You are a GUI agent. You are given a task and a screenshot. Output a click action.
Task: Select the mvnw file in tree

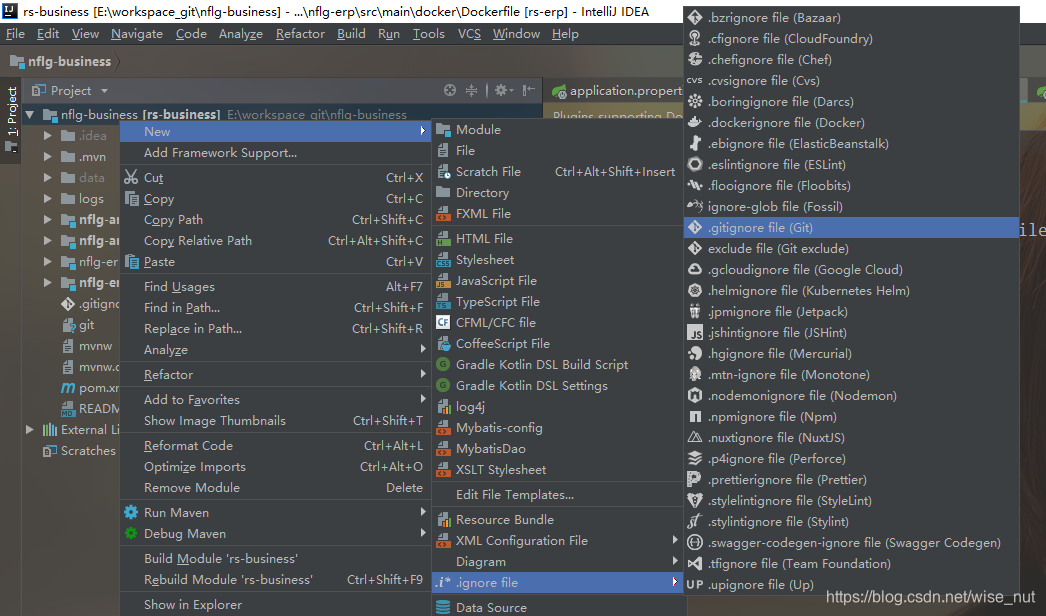pyautogui.click(x=89, y=346)
